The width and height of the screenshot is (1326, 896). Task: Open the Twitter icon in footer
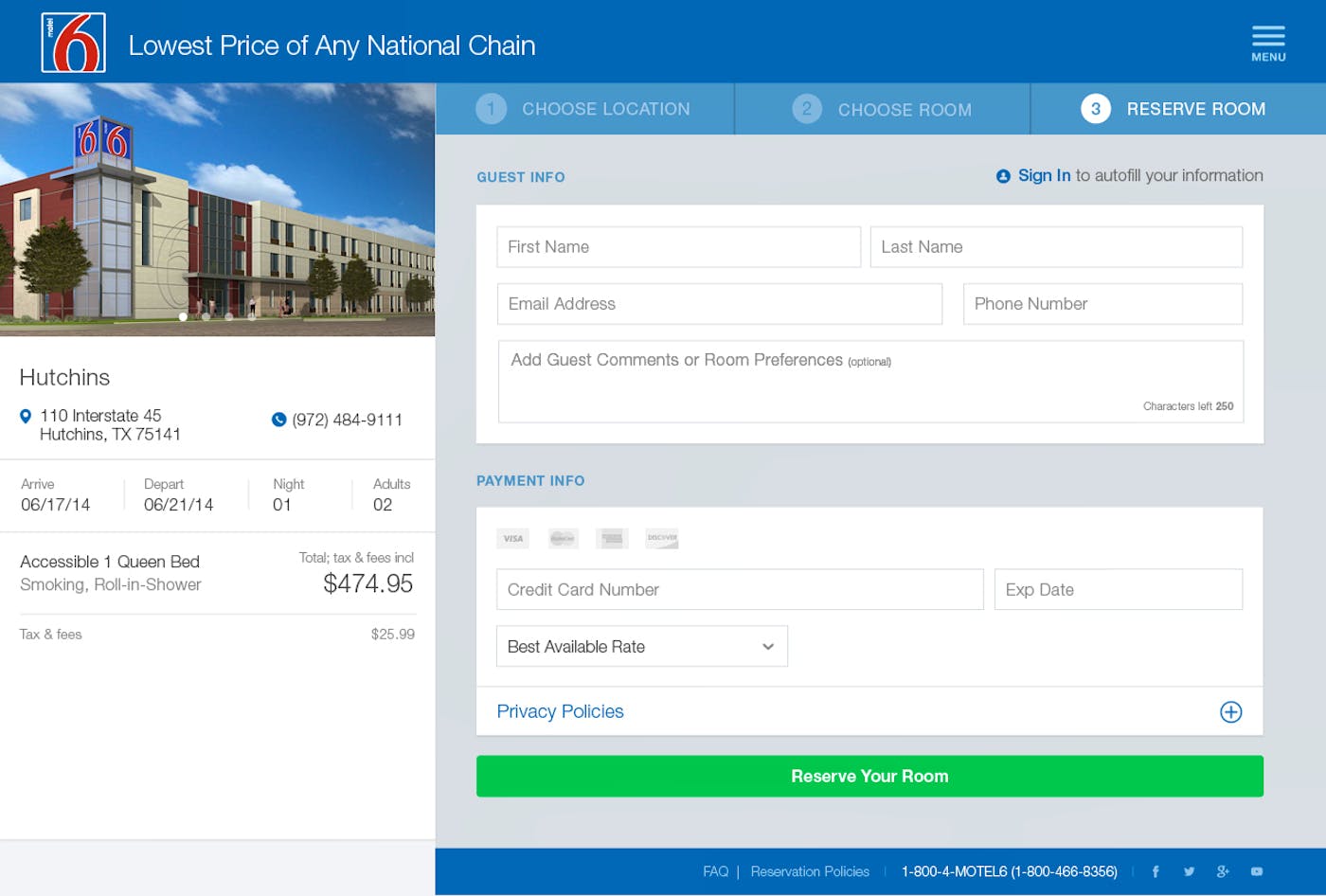[1189, 871]
